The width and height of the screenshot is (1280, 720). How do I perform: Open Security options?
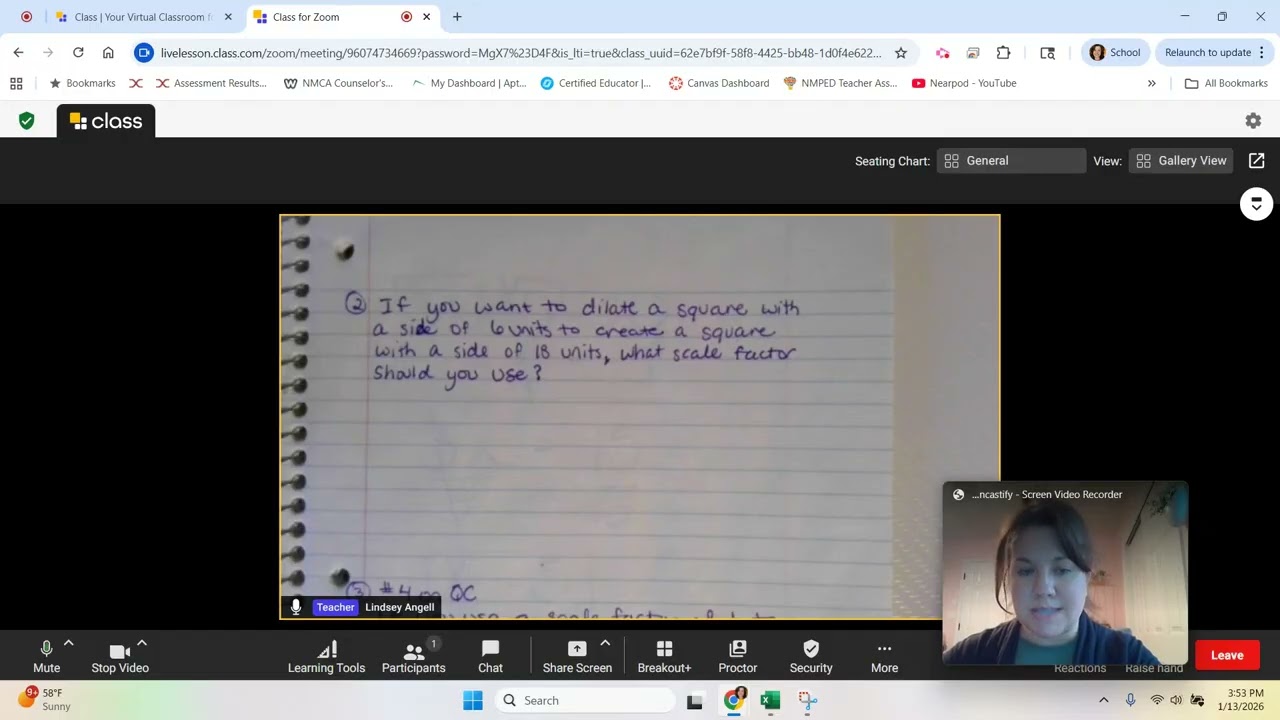pyautogui.click(x=811, y=657)
